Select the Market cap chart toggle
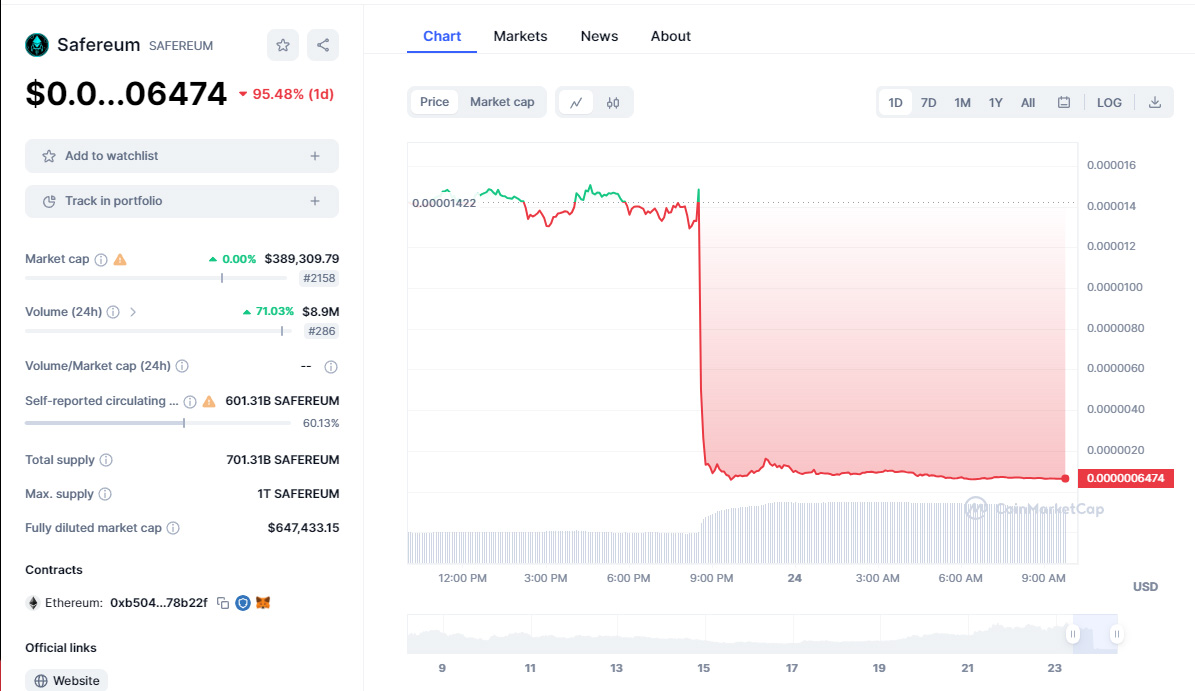Screen dimensions: 1195x691 tap(502, 102)
